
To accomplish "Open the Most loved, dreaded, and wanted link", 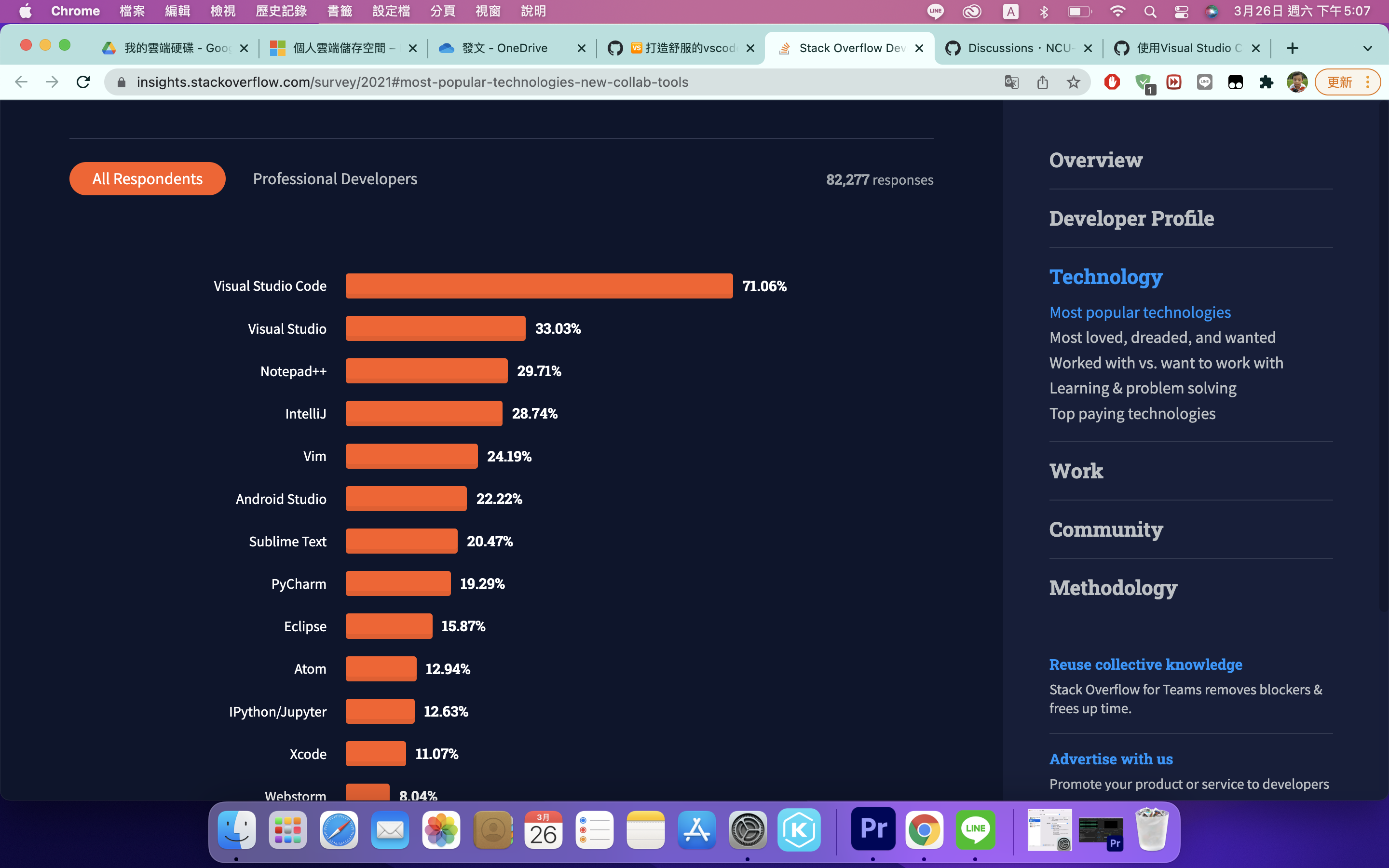I will click(x=1162, y=337).
